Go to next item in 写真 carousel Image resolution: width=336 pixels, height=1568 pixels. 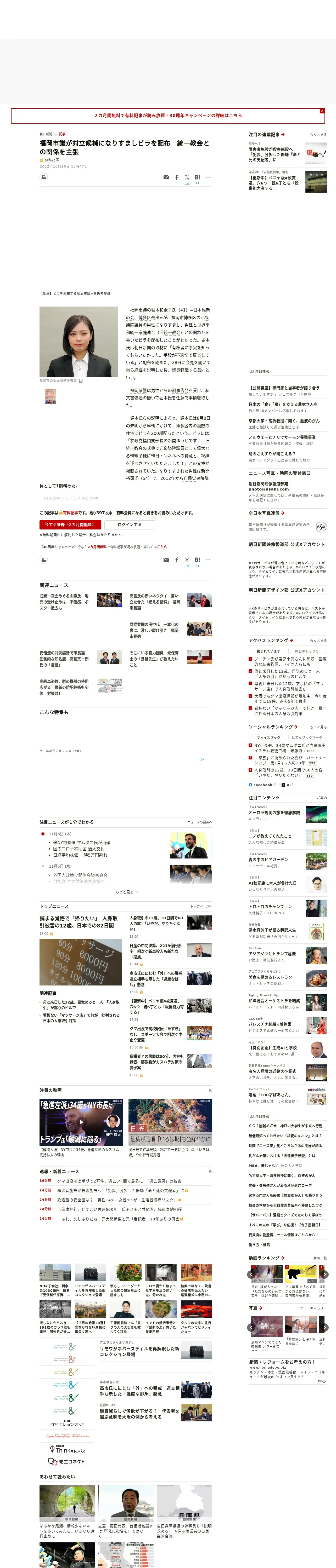pos(324,1327)
